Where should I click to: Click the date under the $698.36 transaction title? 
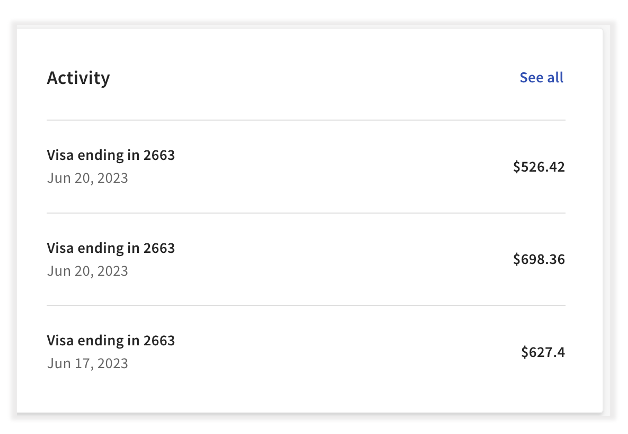[87, 271]
